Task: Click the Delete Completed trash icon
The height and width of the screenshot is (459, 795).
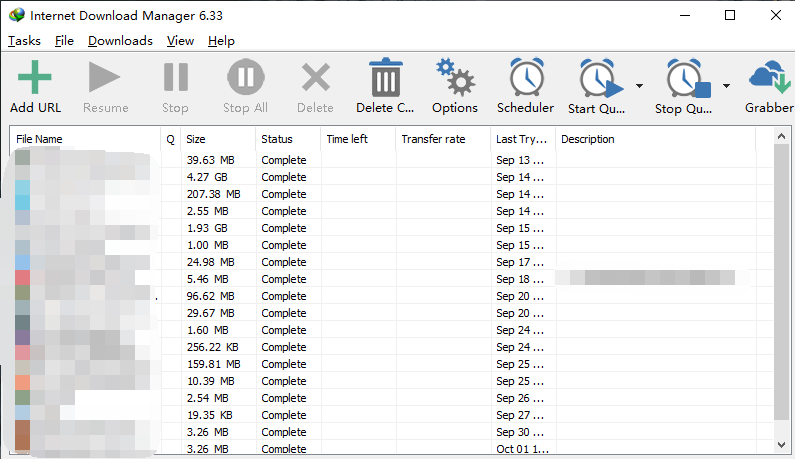Action: 385,78
